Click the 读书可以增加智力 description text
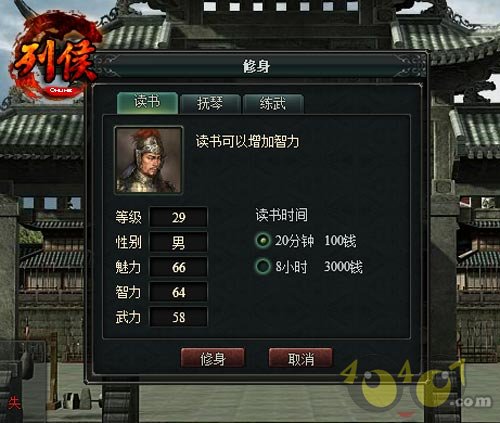 pyautogui.click(x=247, y=141)
